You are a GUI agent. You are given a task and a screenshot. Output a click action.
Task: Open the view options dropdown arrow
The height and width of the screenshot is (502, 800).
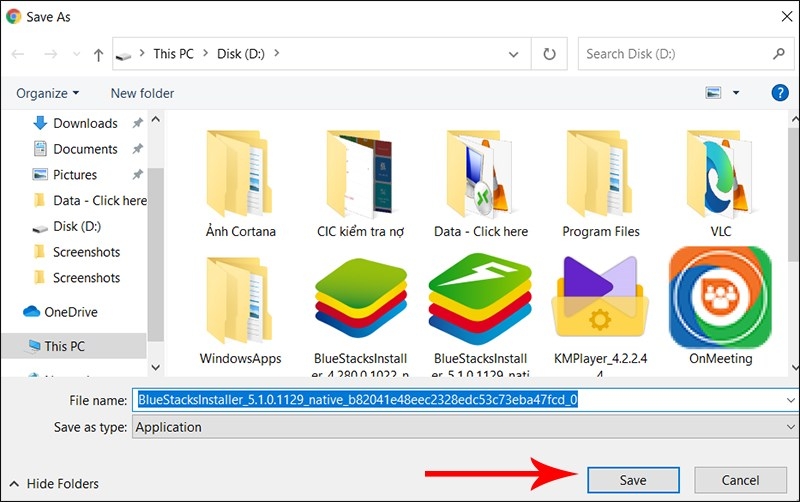[x=736, y=93]
